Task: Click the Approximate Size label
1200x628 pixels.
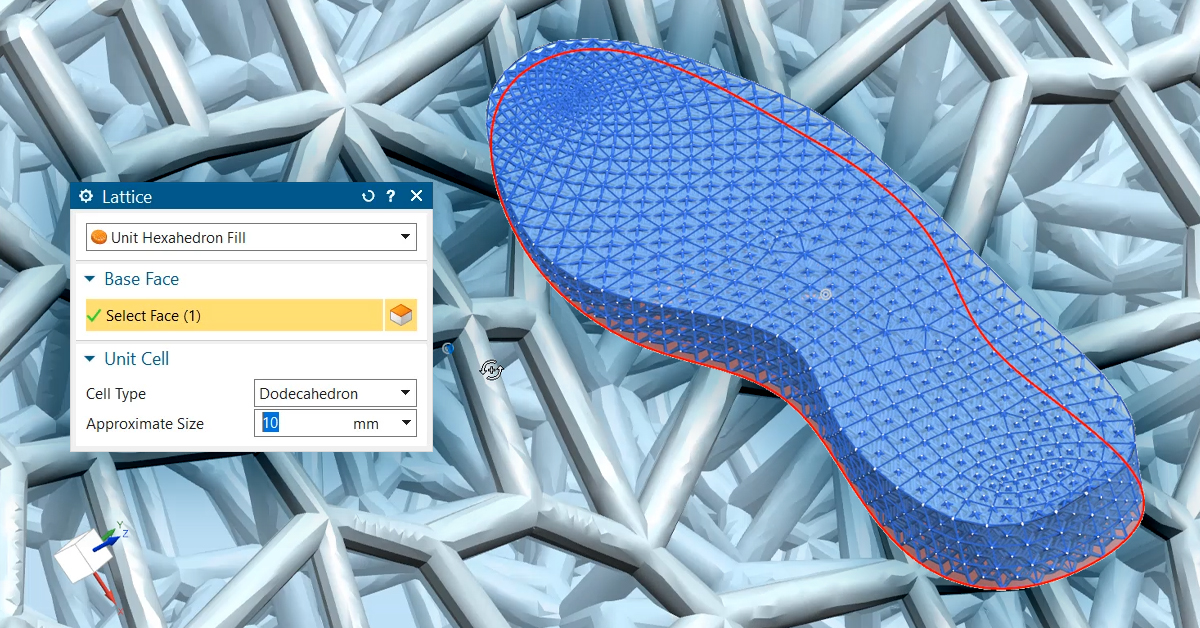Action: [x=145, y=424]
